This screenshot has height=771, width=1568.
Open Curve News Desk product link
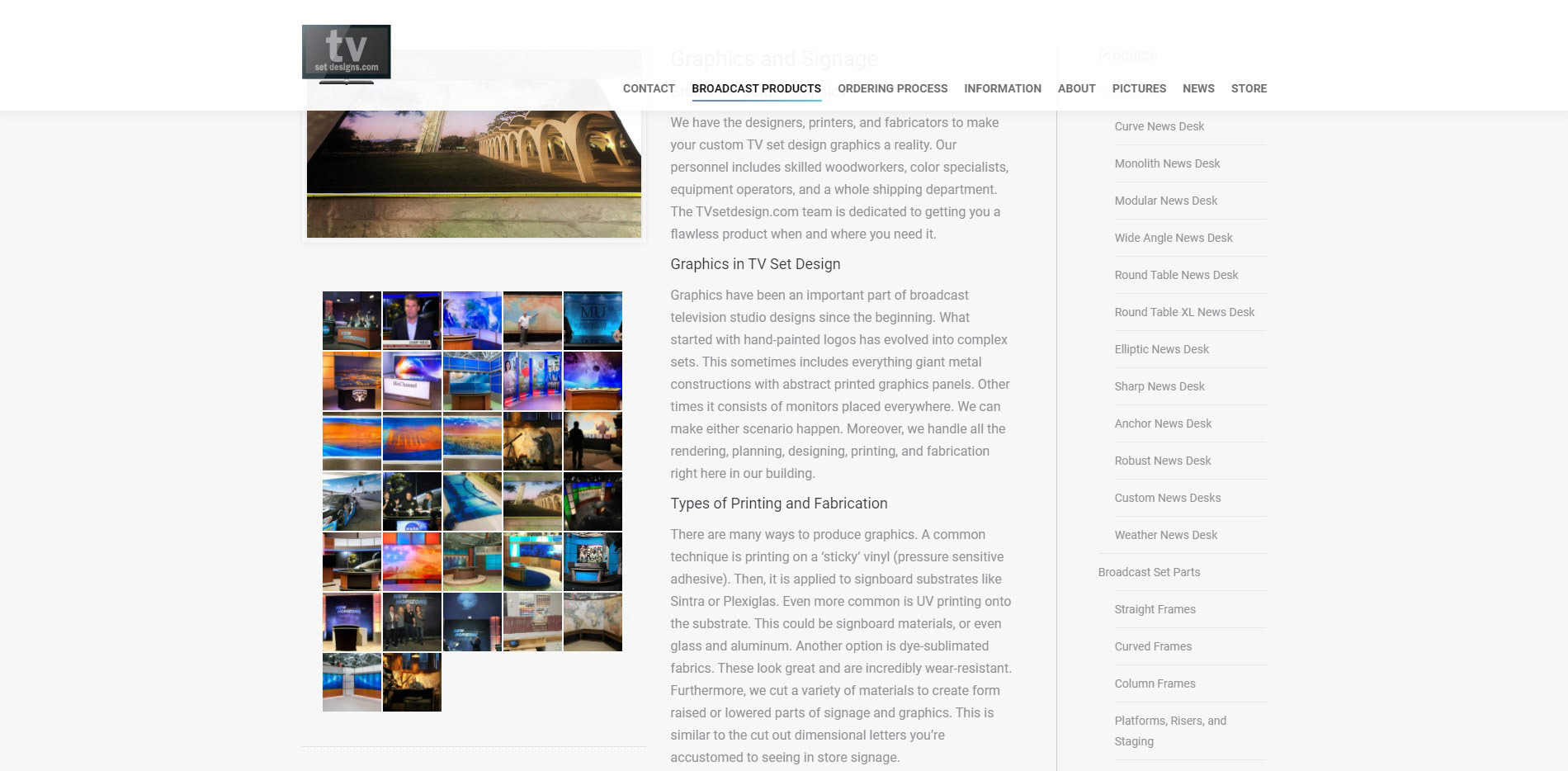[x=1159, y=126]
